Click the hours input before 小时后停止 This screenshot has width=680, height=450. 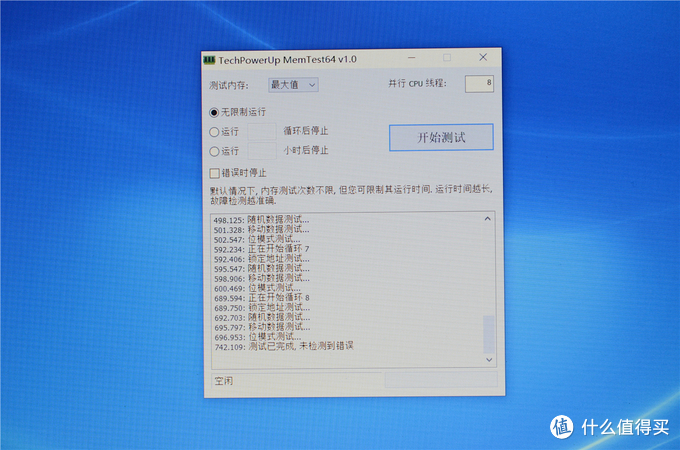[262, 151]
